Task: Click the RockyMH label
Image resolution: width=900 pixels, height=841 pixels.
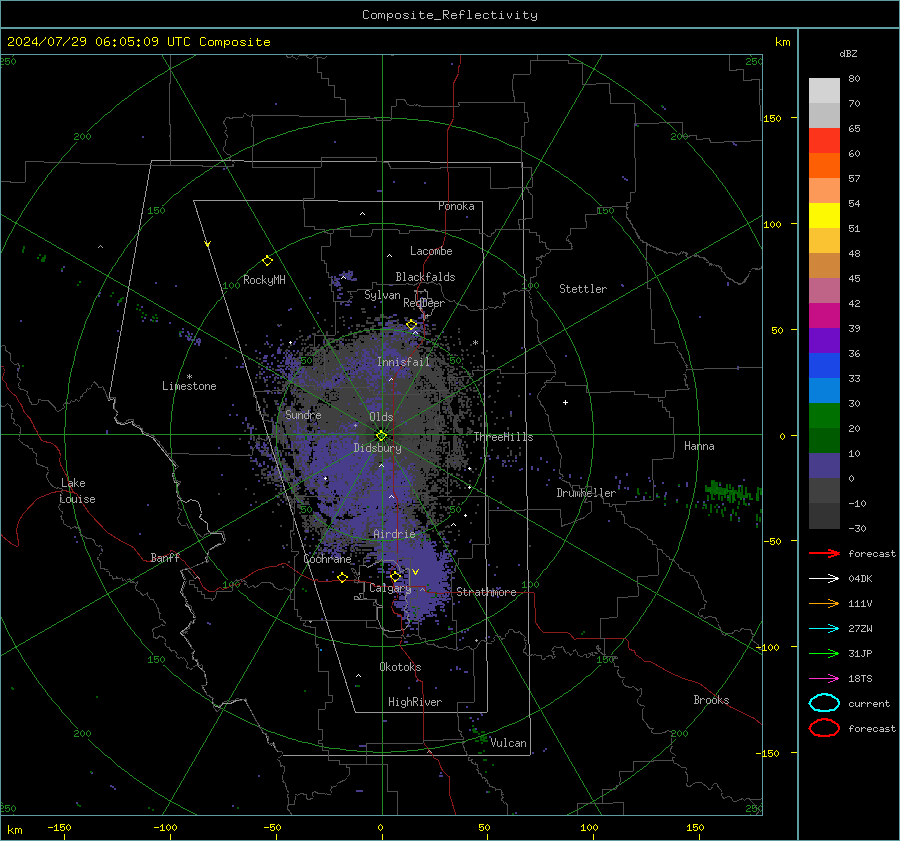Action: pos(264,280)
